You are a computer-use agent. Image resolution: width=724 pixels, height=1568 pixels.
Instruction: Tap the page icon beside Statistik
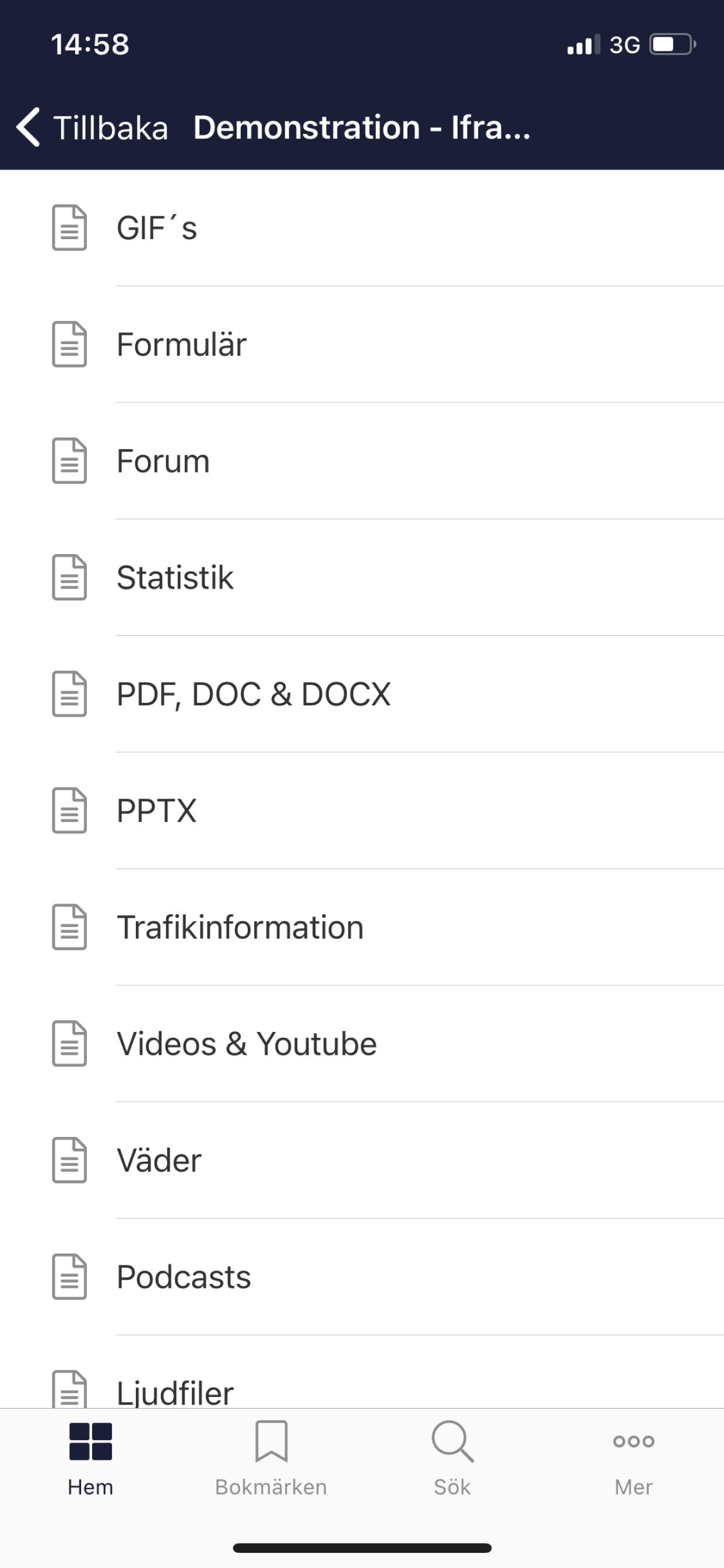(69, 577)
